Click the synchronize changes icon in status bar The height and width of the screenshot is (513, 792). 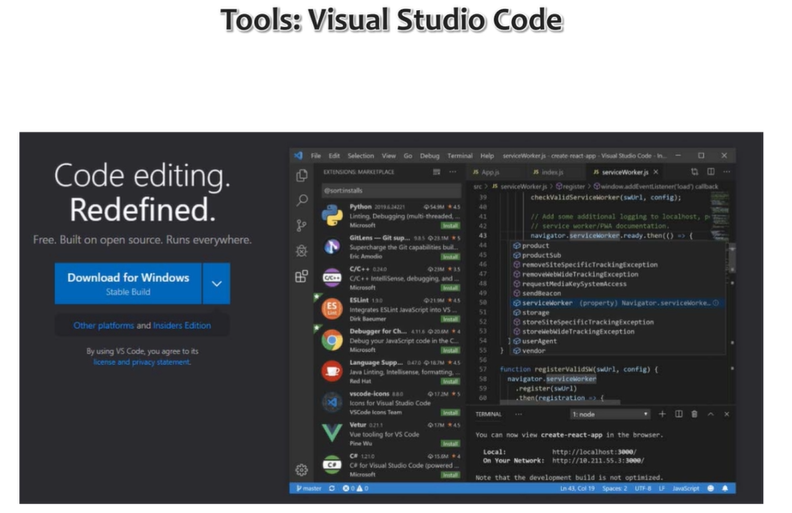point(332,488)
